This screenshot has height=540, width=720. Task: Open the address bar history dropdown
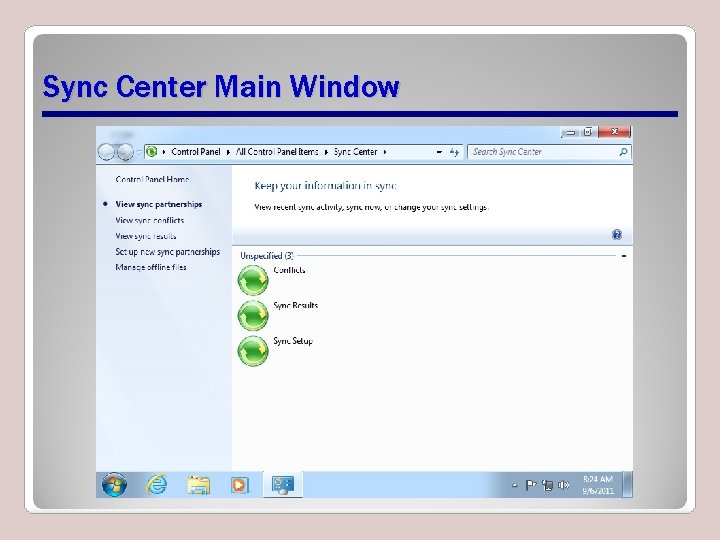(439, 152)
